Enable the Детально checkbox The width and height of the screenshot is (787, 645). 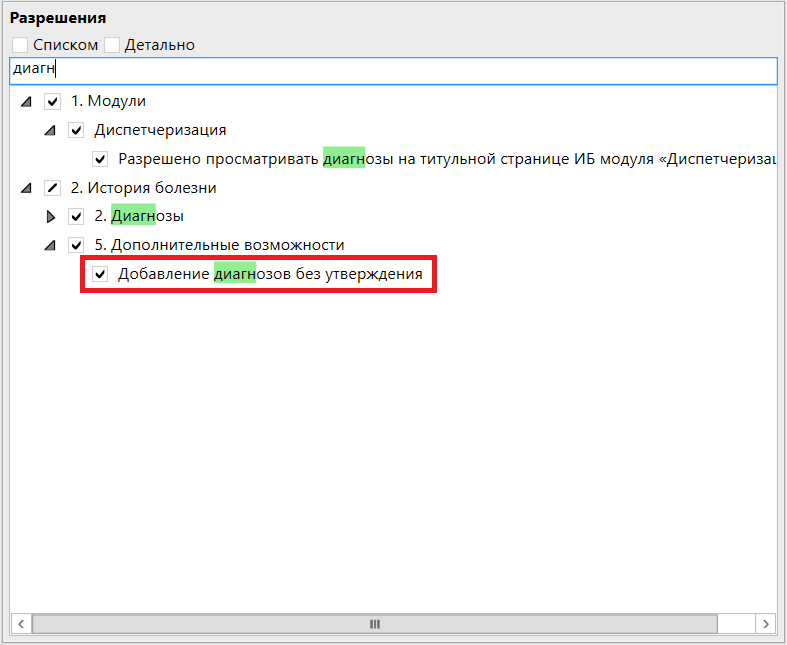112,45
